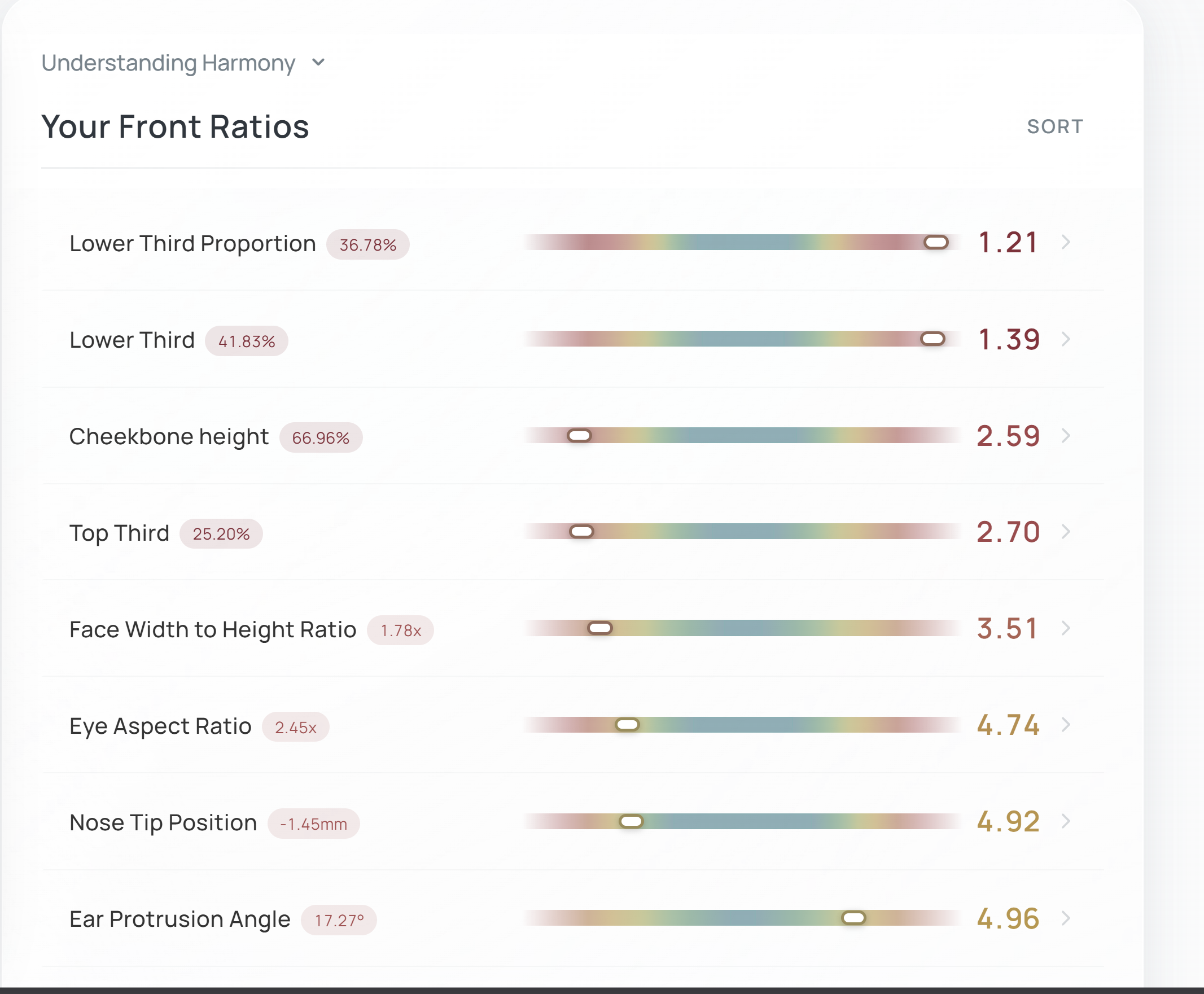The width and height of the screenshot is (1204, 994).
Task: Expand Ear Protrusion Angle row chevron
Action: tap(1066, 918)
